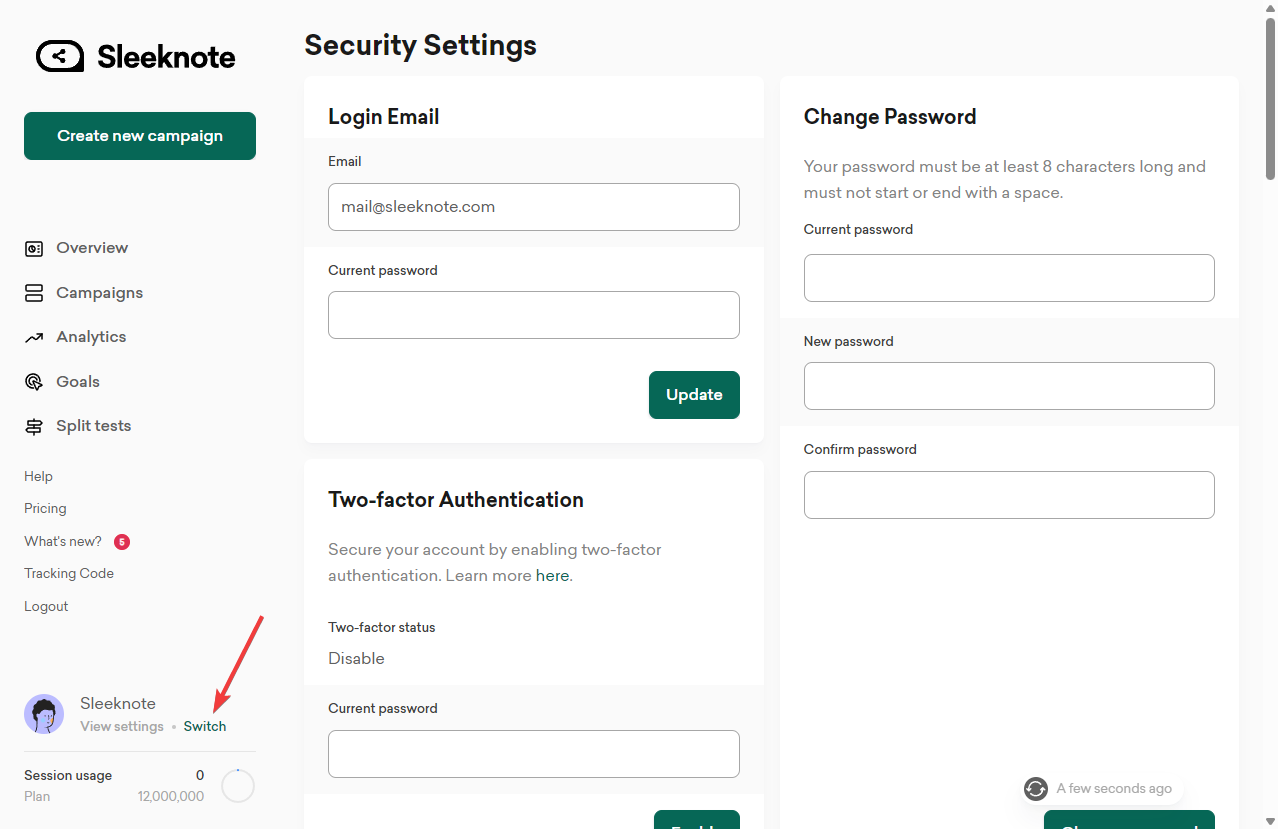The height and width of the screenshot is (829, 1278).
Task: Click the Sleeknote logo icon
Action: [60, 57]
